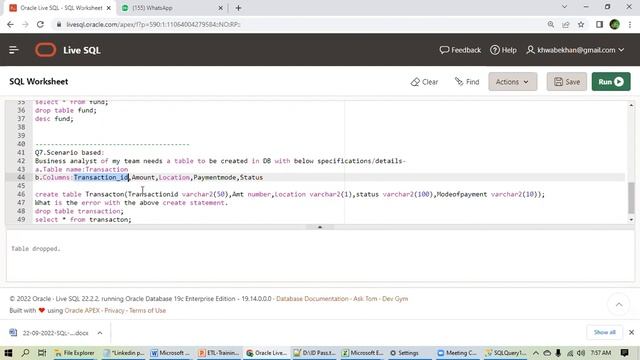Open the Windows Start menu
This screenshot has height=360, width=640.
tap(8, 353)
